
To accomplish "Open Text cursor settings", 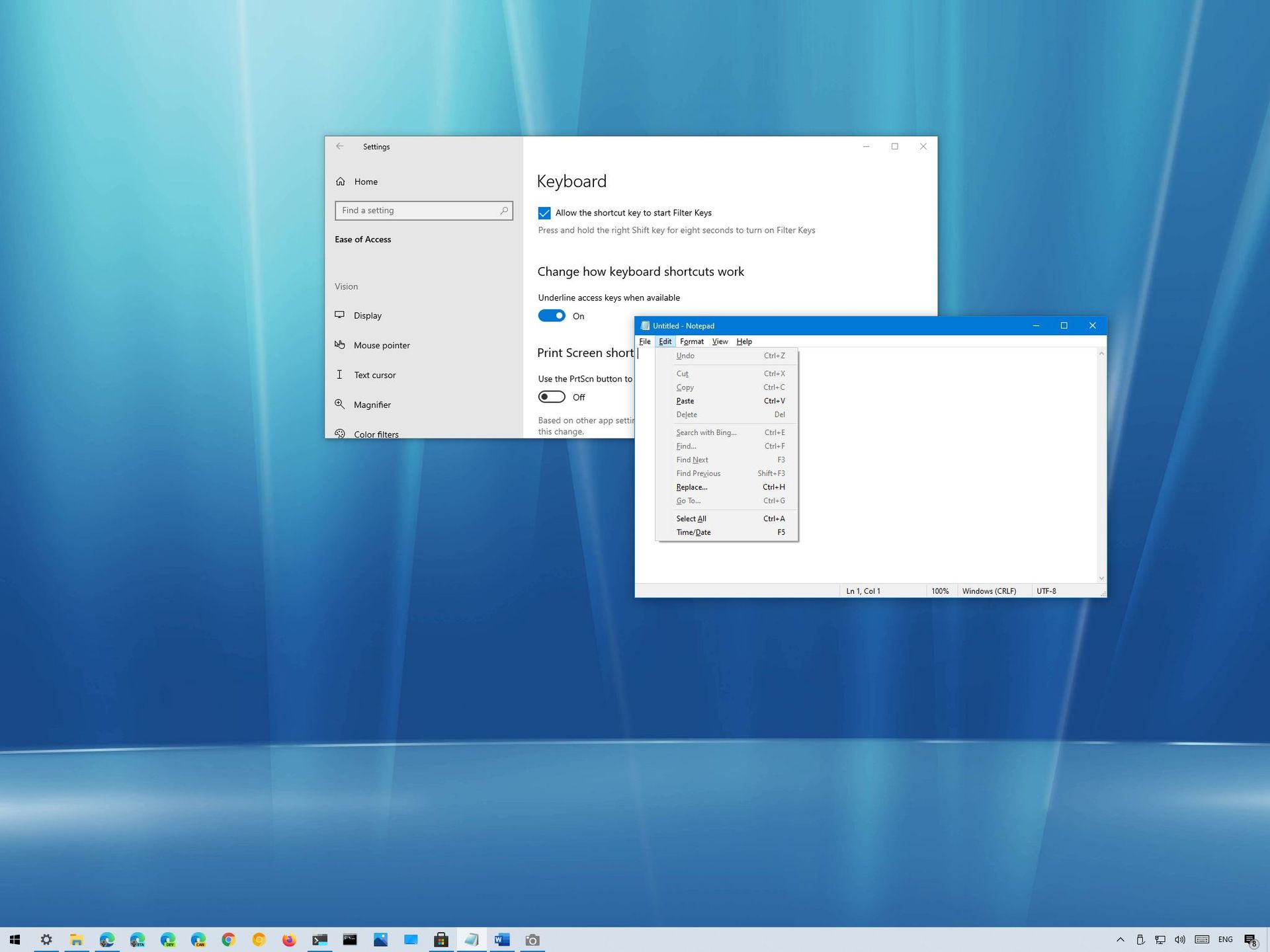I will click(x=375, y=375).
